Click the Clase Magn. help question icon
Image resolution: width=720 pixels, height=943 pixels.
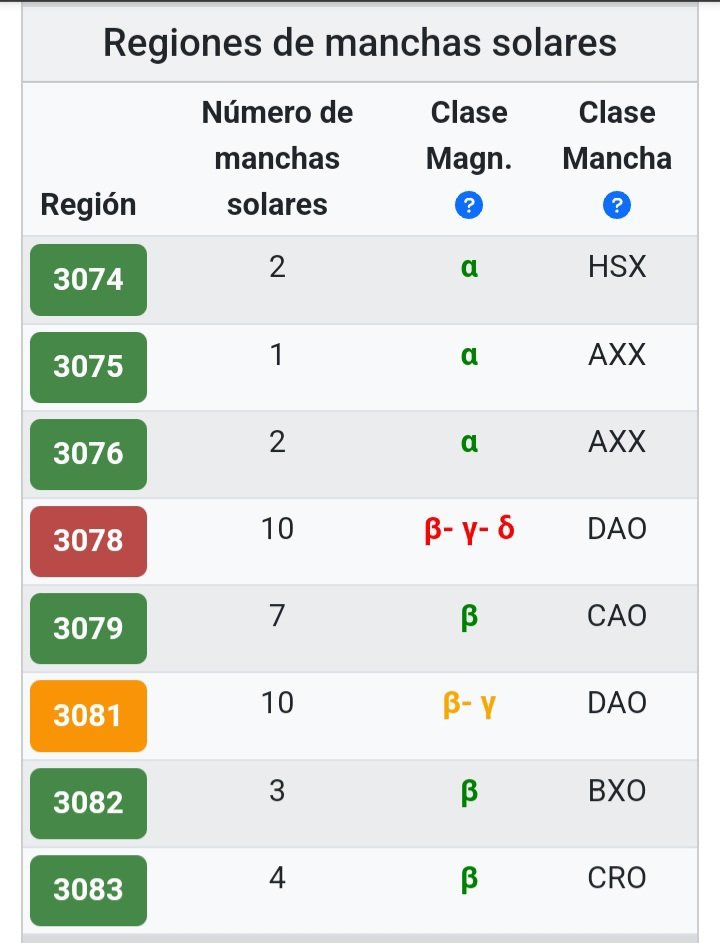point(468,206)
